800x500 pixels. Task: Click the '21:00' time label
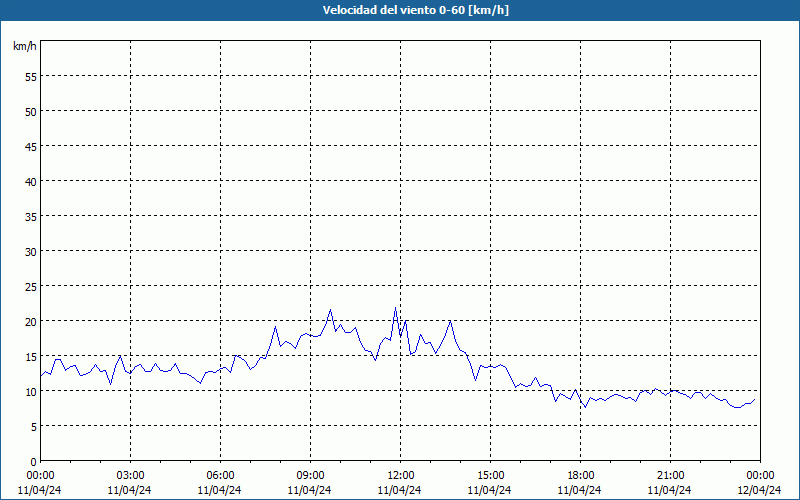670,476
